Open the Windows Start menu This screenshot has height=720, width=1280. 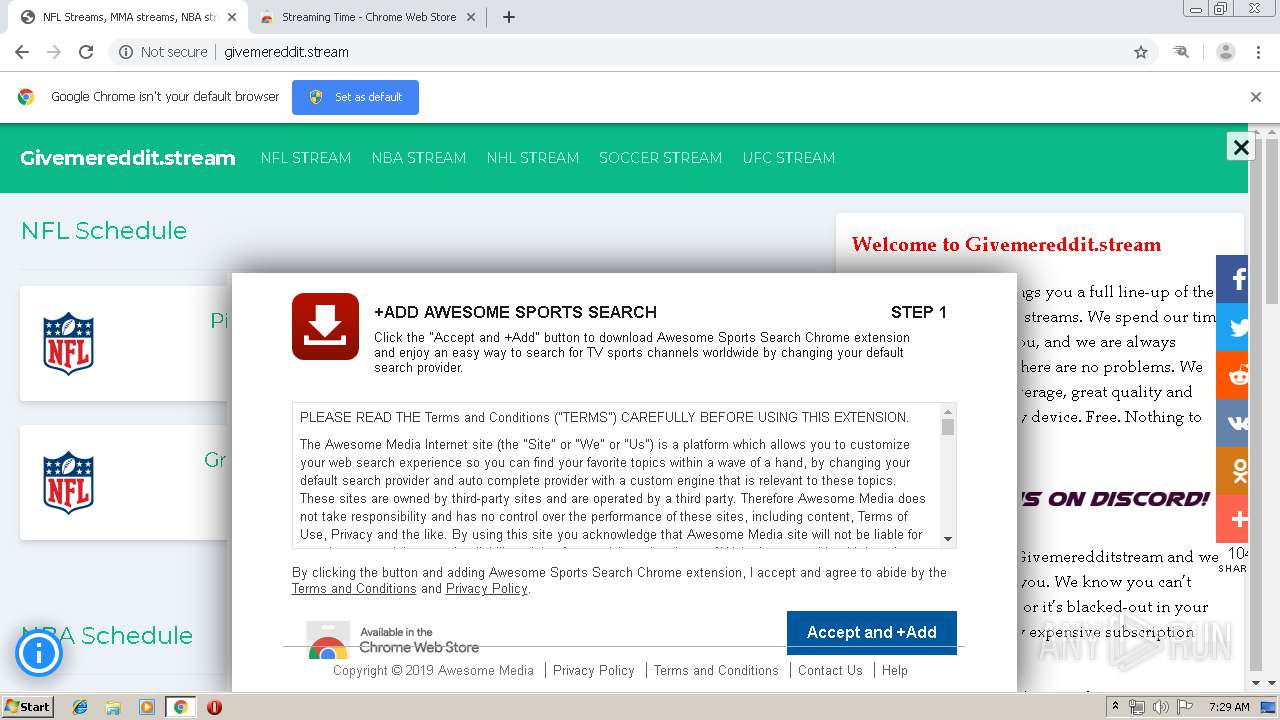click(x=28, y=706)
